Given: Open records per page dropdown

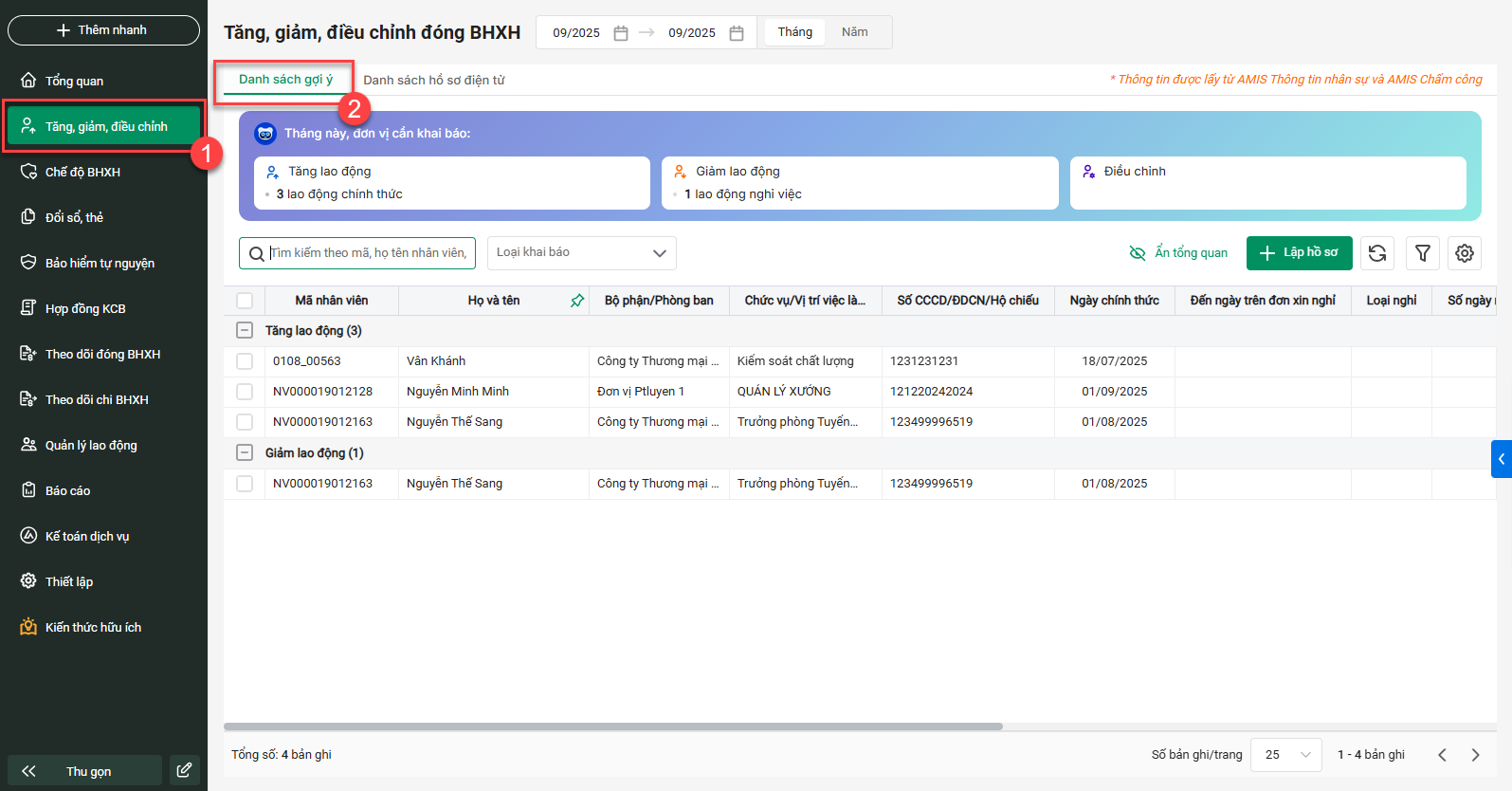Looking at the screenshot, I should click(x=1285, y=755).
